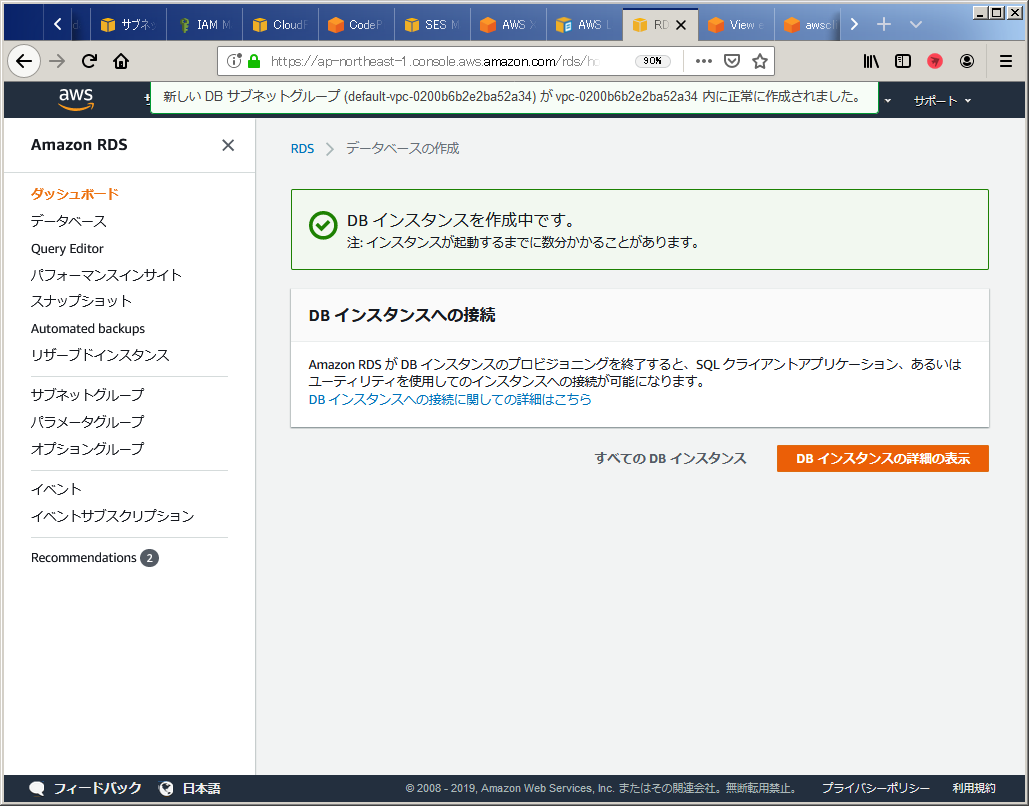1029x806 pixels.
Task: Open パフォーマンスインサイト in the sidebar
Action: point(106,275)
